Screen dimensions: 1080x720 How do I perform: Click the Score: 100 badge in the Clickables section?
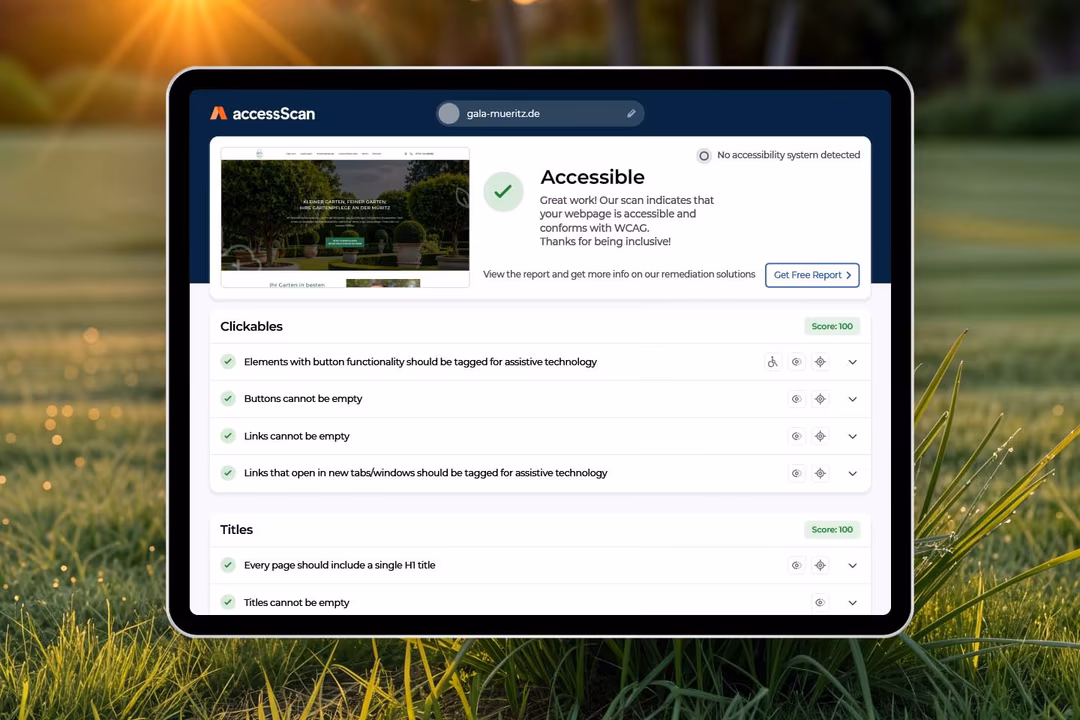[x=832, y=326]
